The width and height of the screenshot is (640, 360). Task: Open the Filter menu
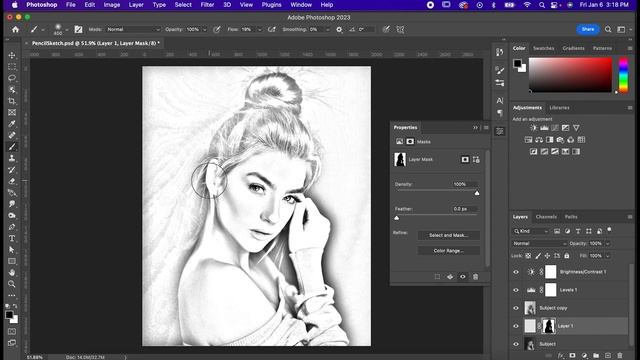pyautogui.click(x=207, y=5)
